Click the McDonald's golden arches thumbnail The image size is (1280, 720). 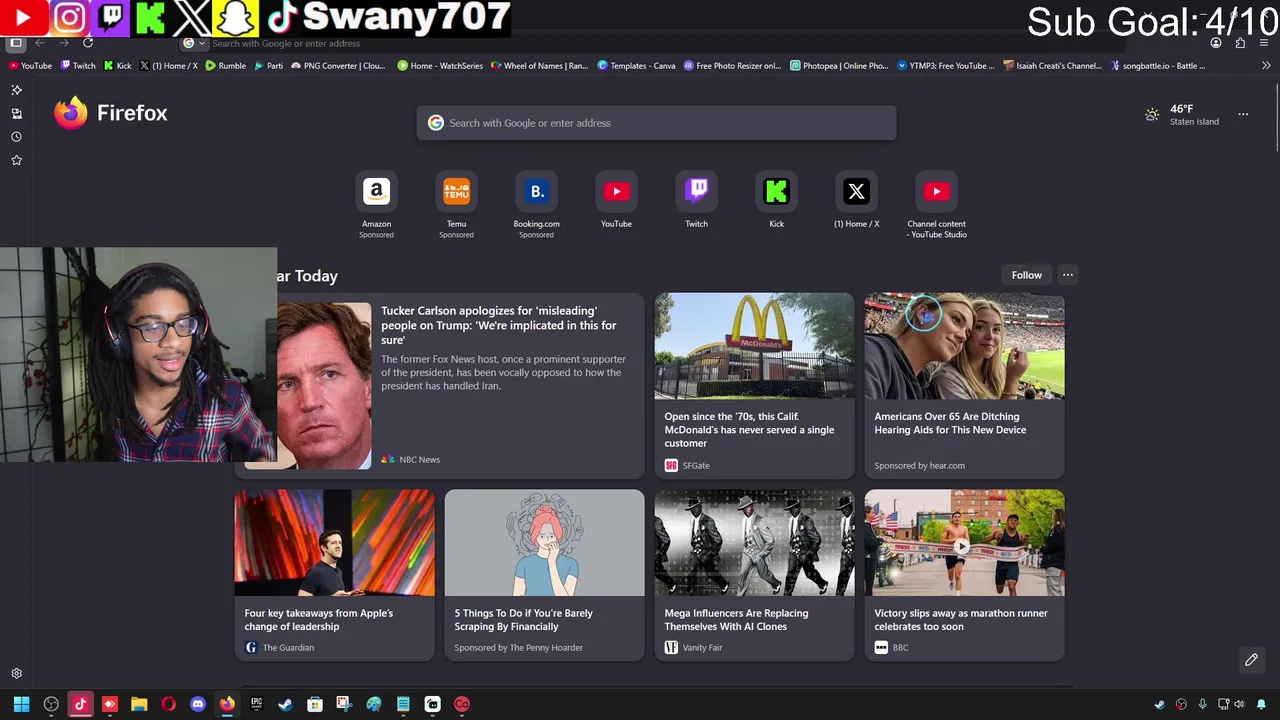tap(754, 346)
